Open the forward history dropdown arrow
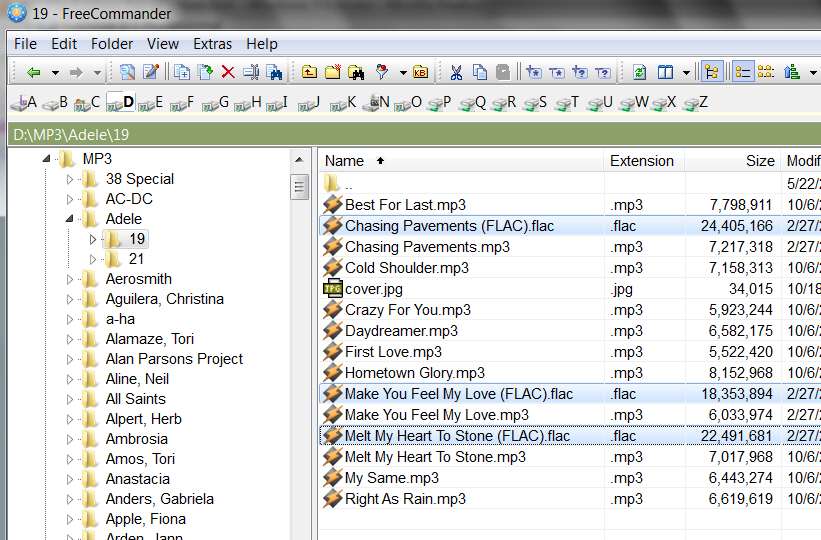Screen dimensions: 821x540 [97, 73]
